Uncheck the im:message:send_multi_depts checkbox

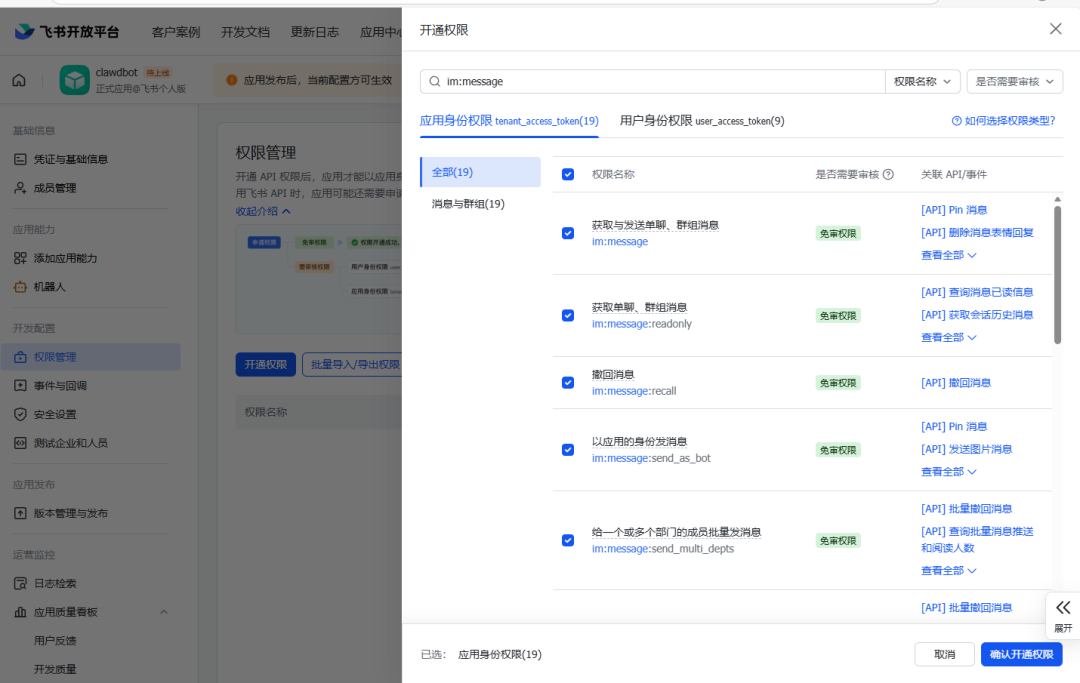pos(568,540)
